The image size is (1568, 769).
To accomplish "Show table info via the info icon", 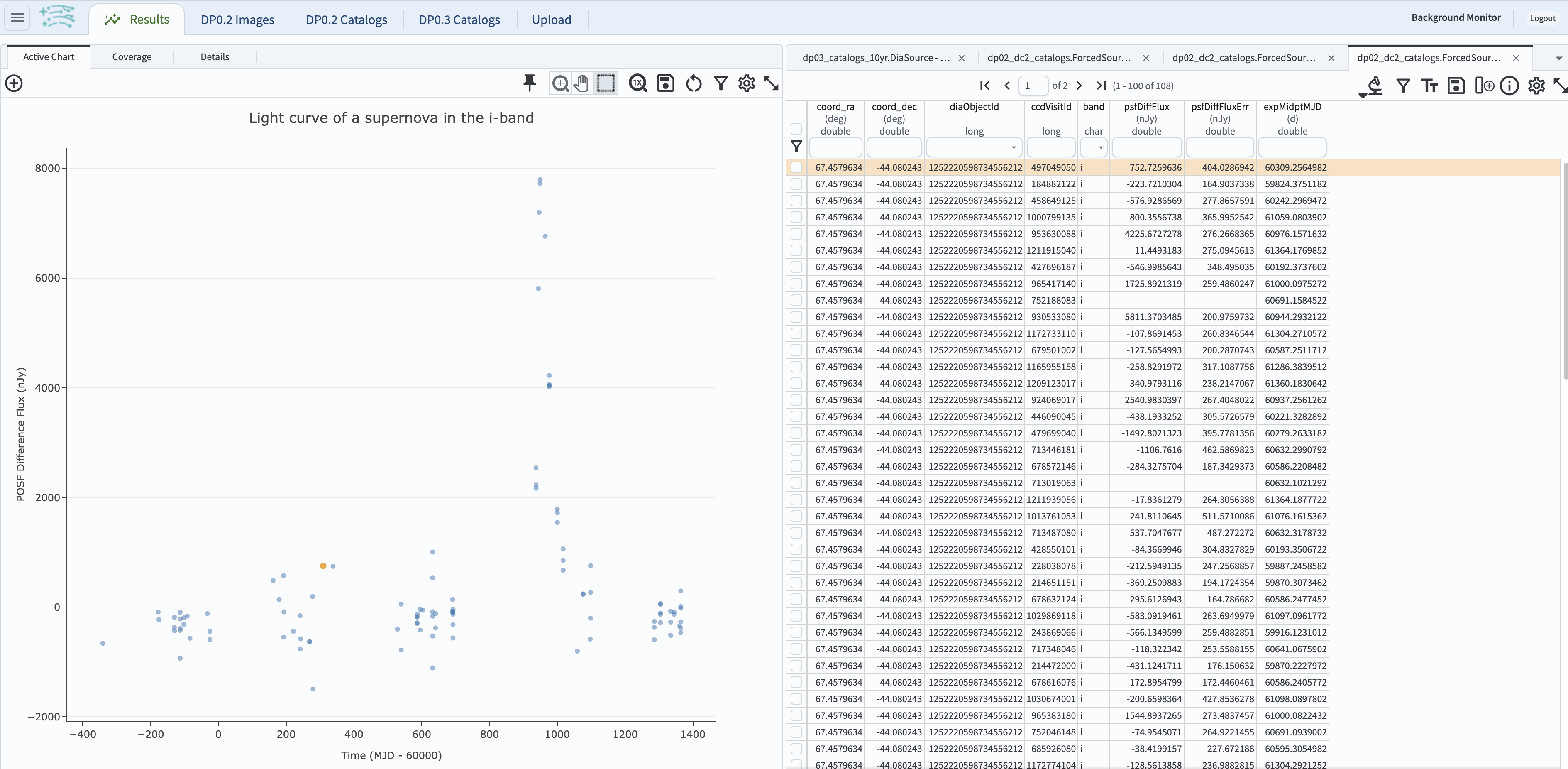I will point(1510,86).
